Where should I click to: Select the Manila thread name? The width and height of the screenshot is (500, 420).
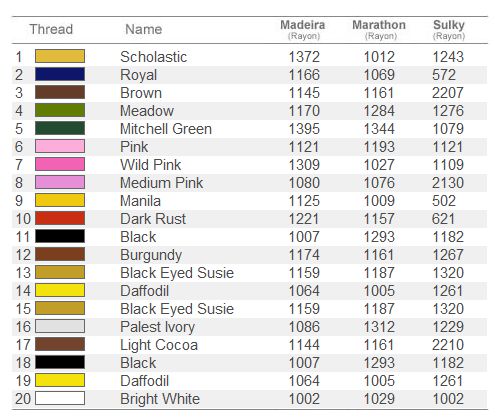(x=140, y=201)
